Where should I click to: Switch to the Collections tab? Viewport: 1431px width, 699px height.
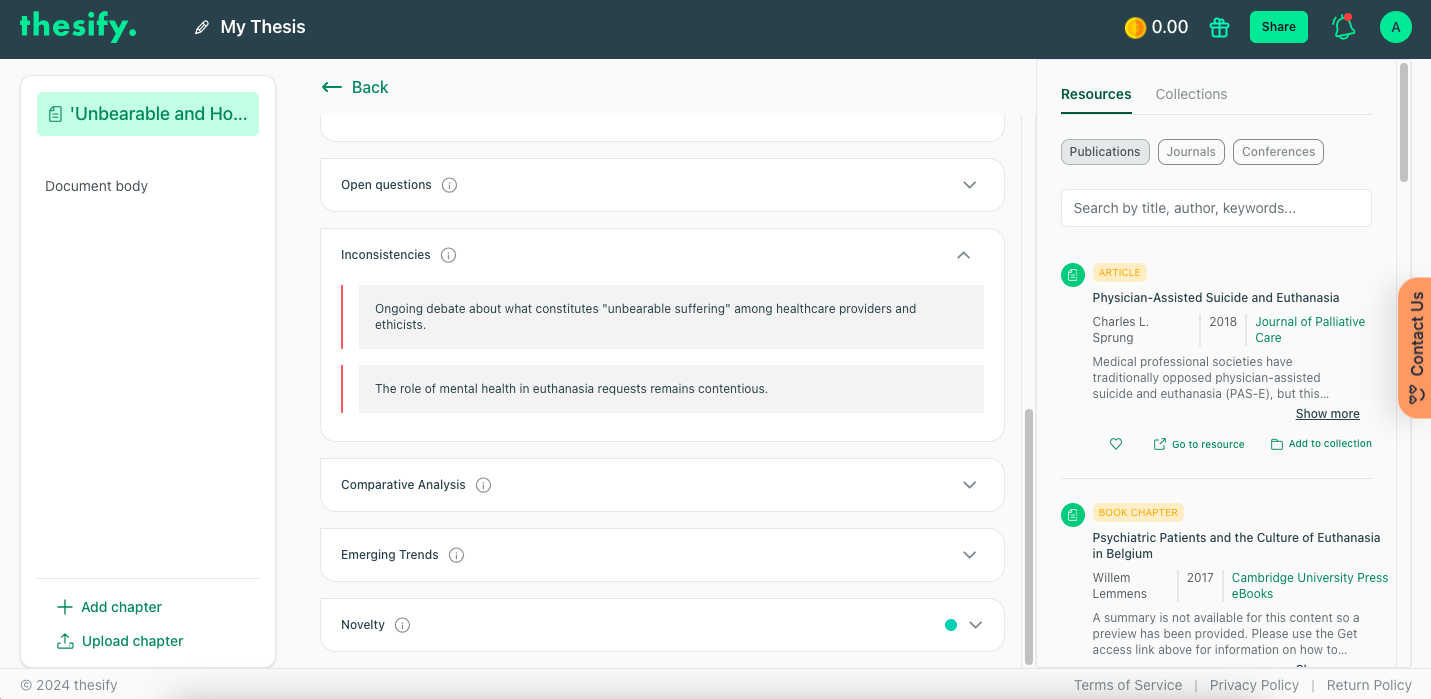1191,93
